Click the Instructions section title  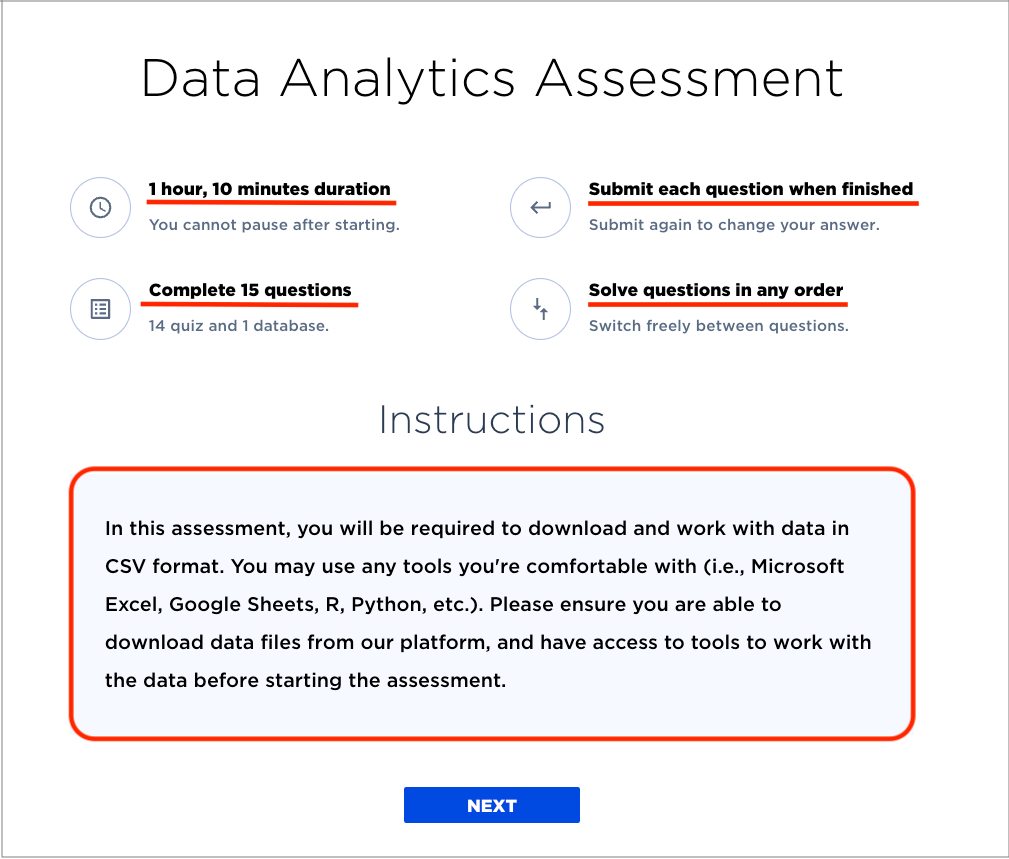491,420
